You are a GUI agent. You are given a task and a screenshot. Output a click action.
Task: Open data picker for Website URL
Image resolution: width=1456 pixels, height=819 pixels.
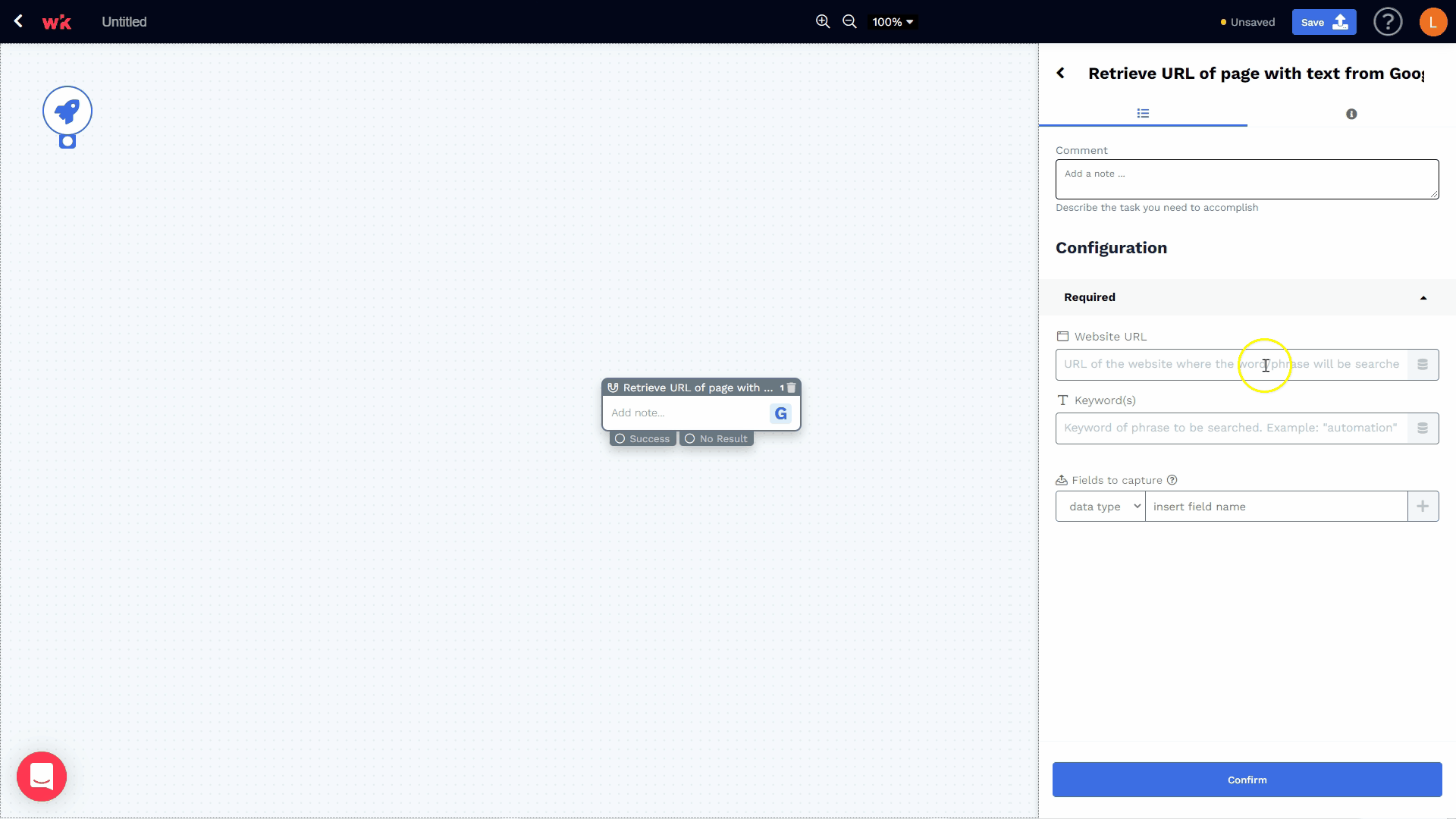pos(1423,365)
